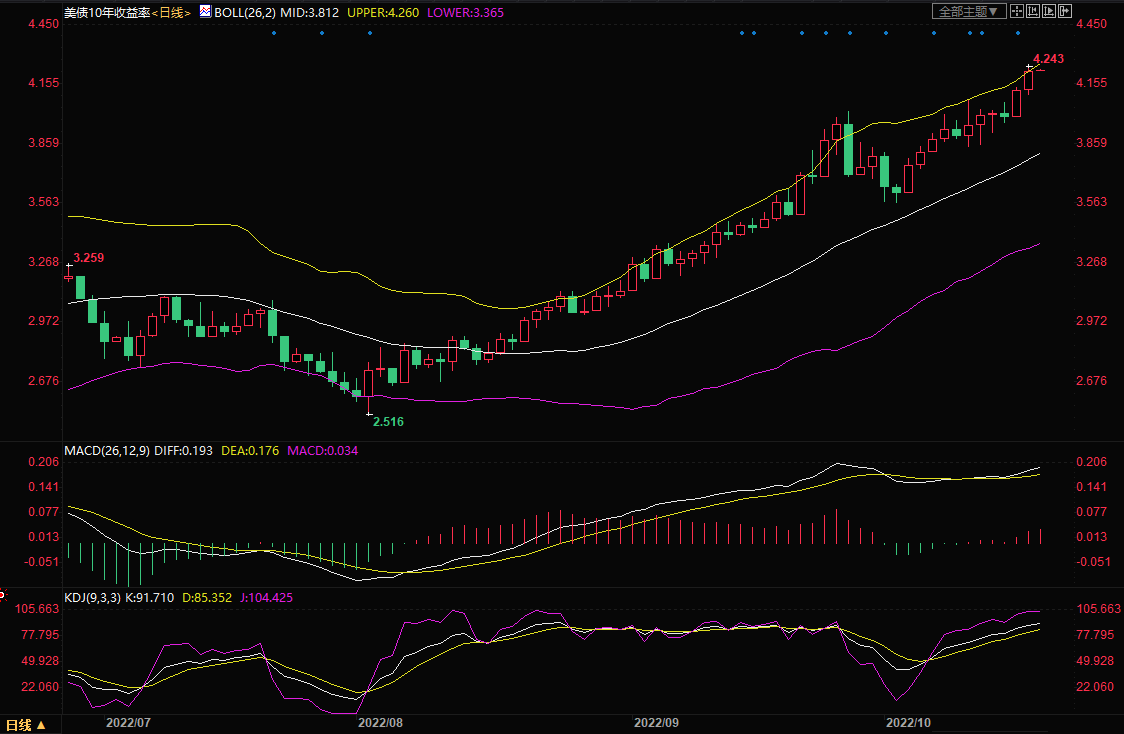The width and height of the screenshot is (1124, 734).
Task: Select the MACD(26,12,9) indicator label
Action: click(x=107, y=451)
